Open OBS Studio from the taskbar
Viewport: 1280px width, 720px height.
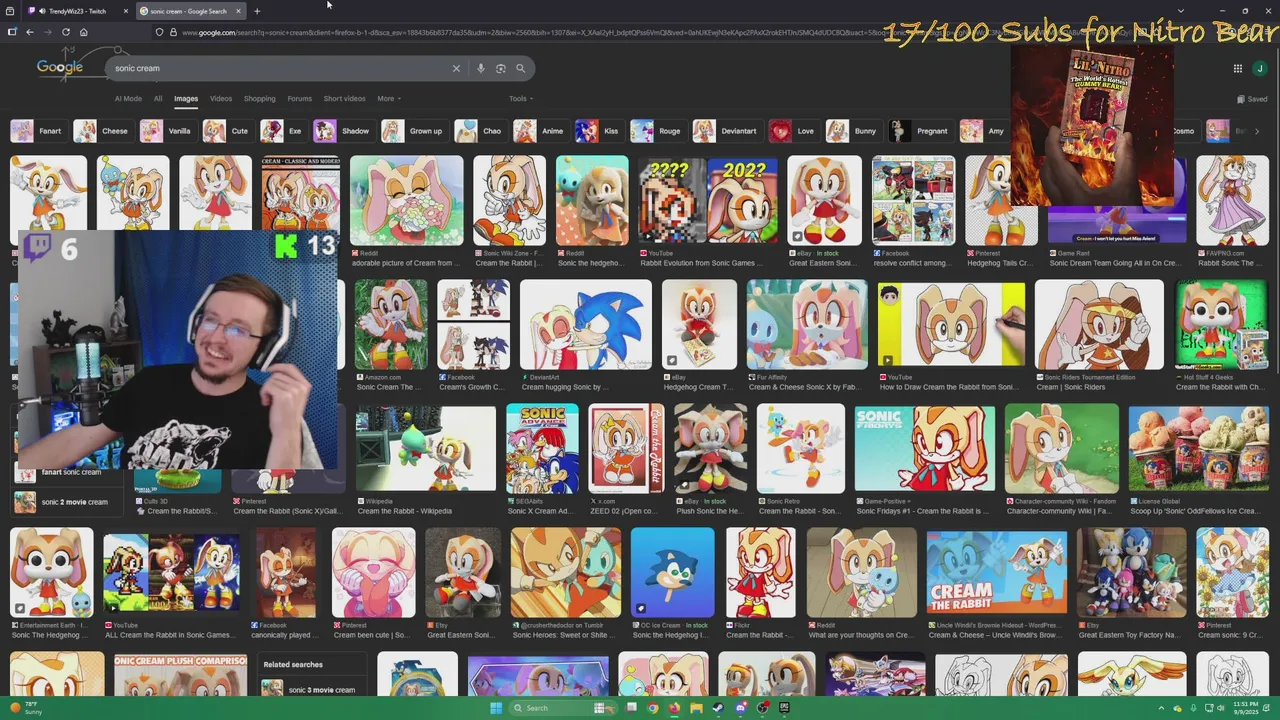(762, 708)
